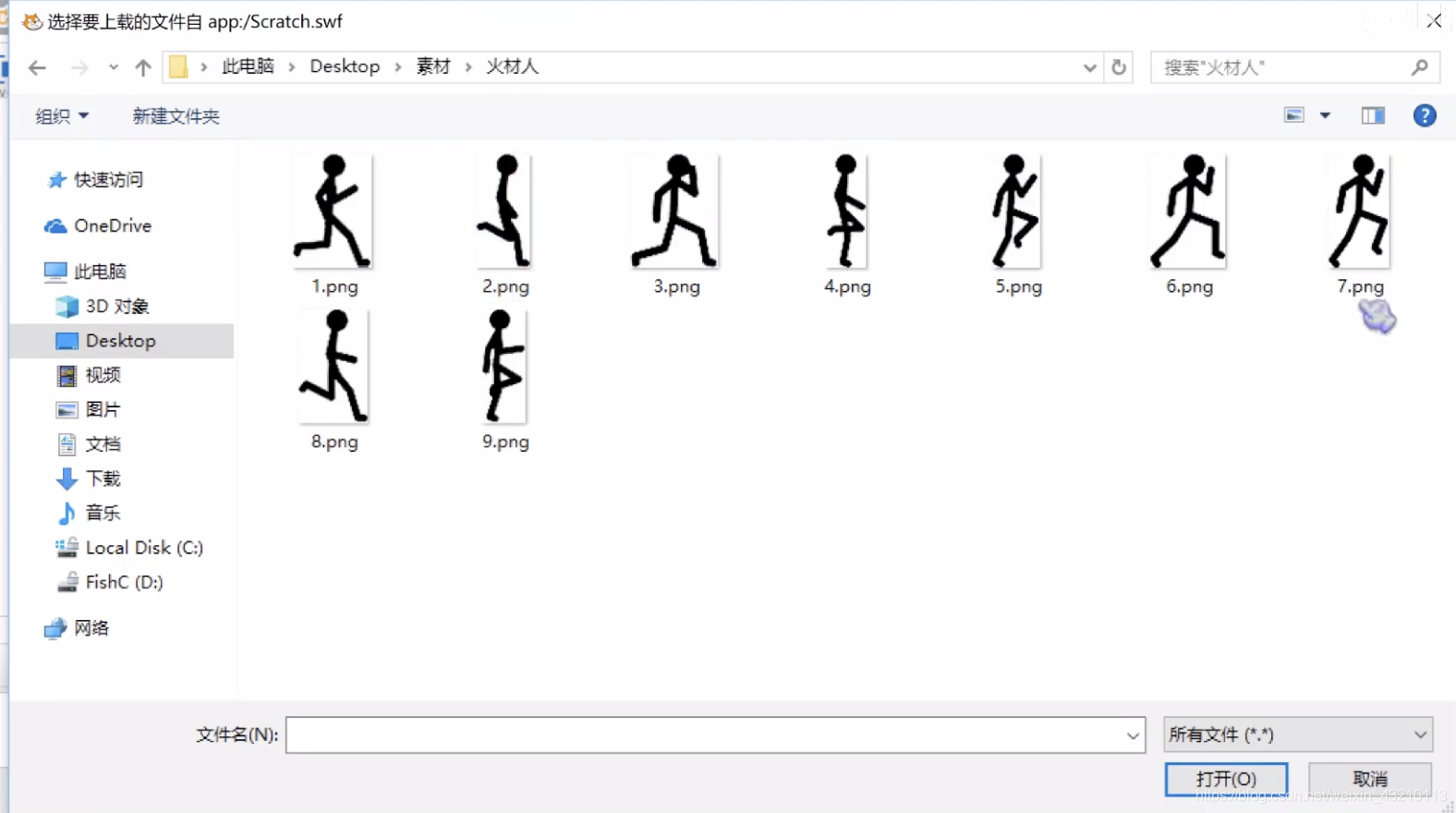
Task: Toggle the preview pane
Action: coord(1373,115)
